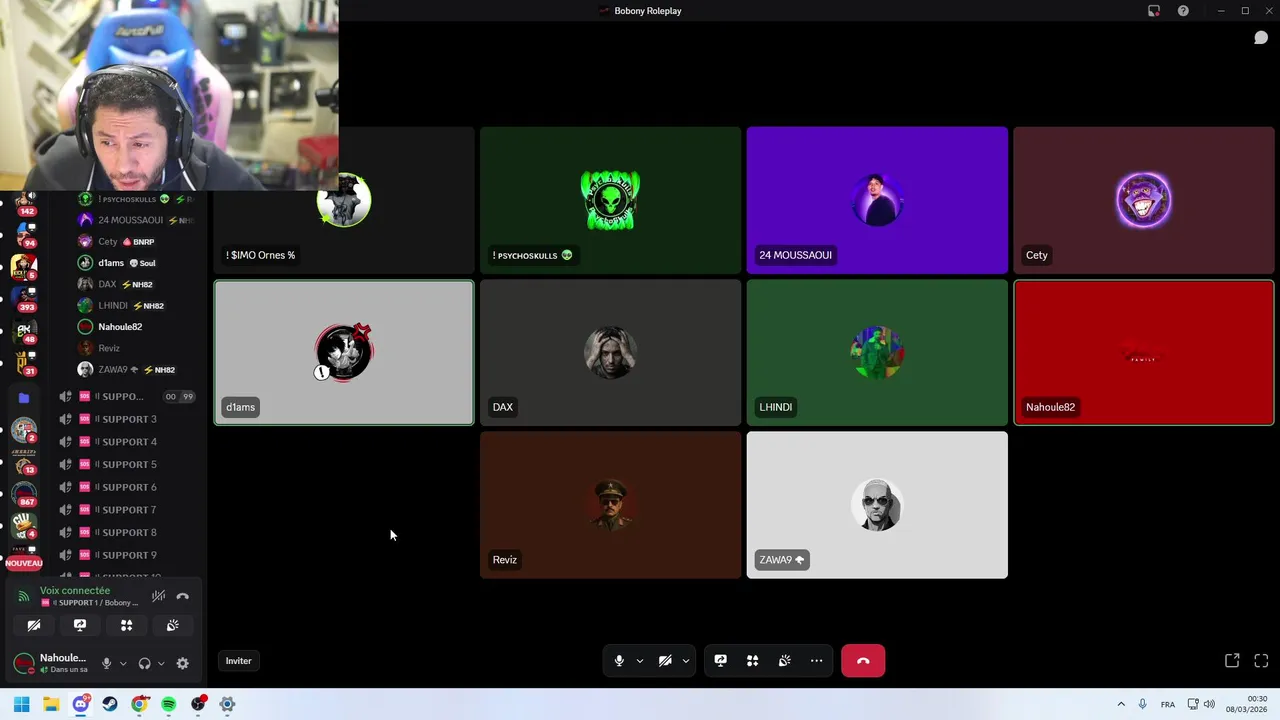This screenshot has height=720, width=1280.
Task: Enable camera from the voice connected panel
Action: tap(34, 625)
